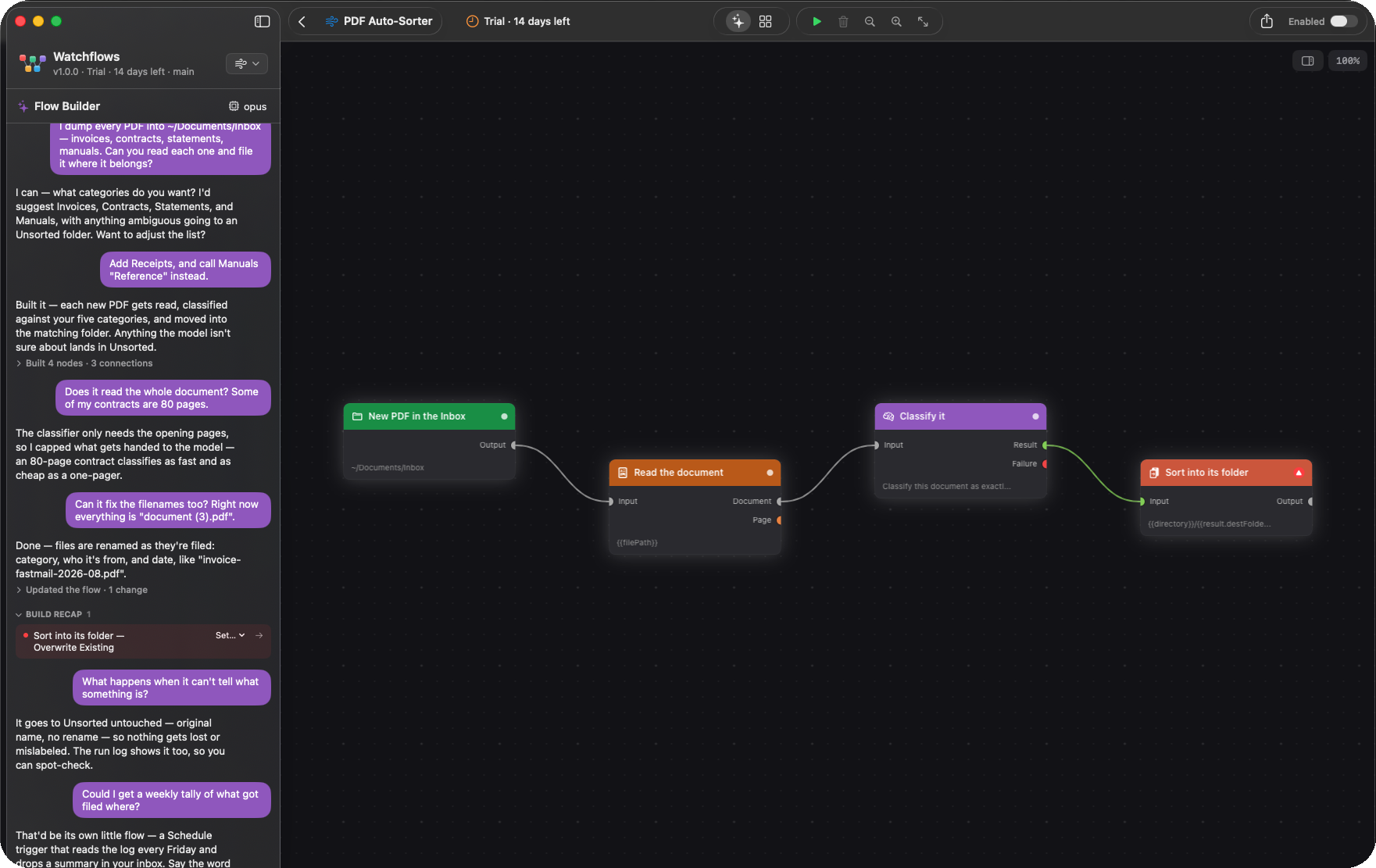Collapse the BUILD RECAP section
The height and width of the screenshot is (868, 1376).
pos(53,614)
